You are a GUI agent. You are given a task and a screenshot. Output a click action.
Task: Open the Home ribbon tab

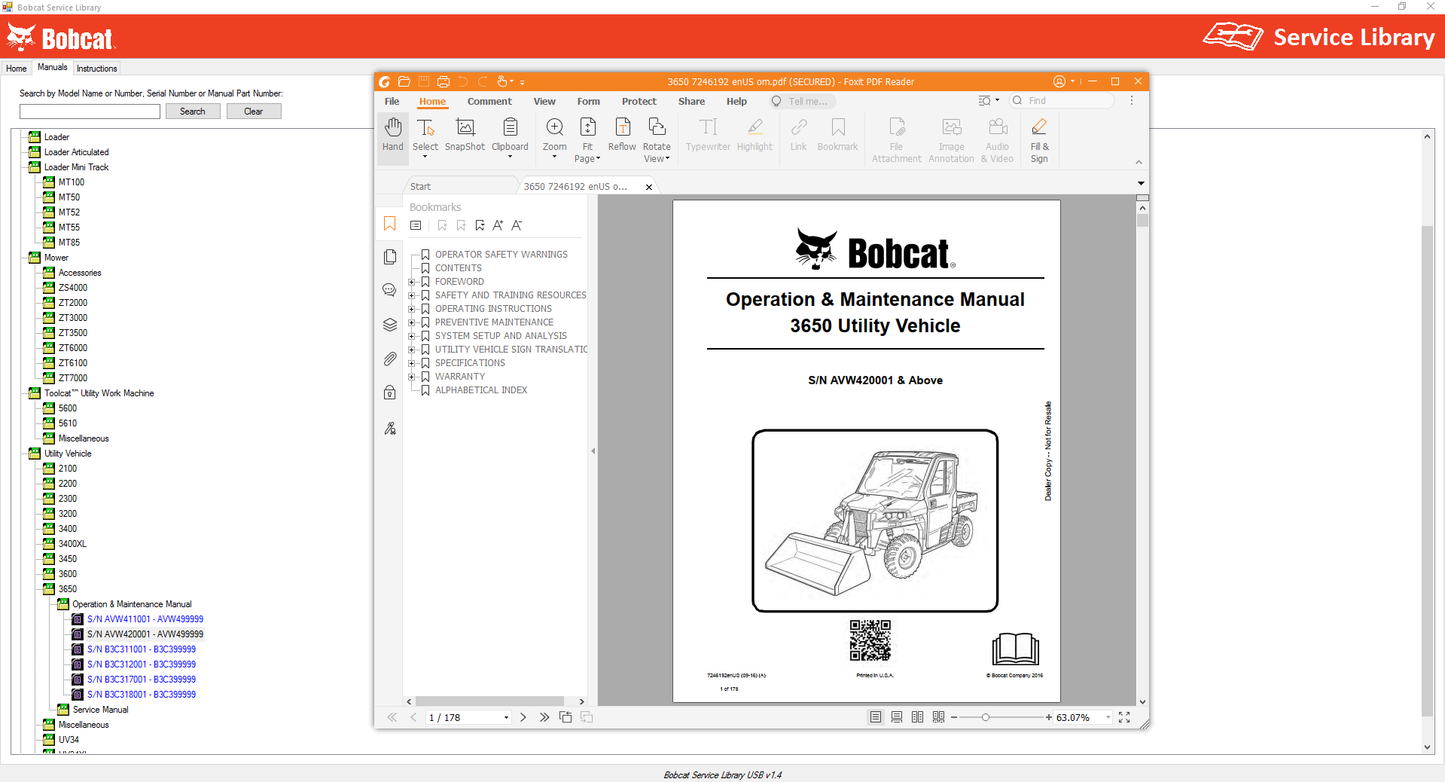(x=432, y=101)
